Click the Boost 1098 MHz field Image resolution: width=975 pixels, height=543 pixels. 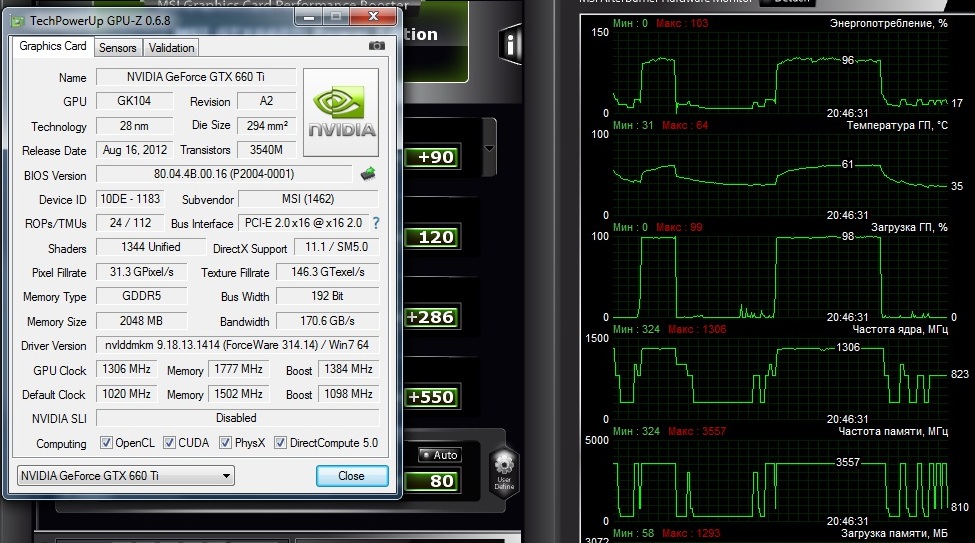point(348,394)
